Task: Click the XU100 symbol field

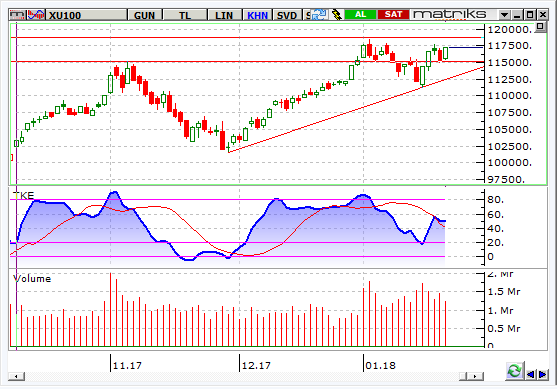Action: [87, 15]
